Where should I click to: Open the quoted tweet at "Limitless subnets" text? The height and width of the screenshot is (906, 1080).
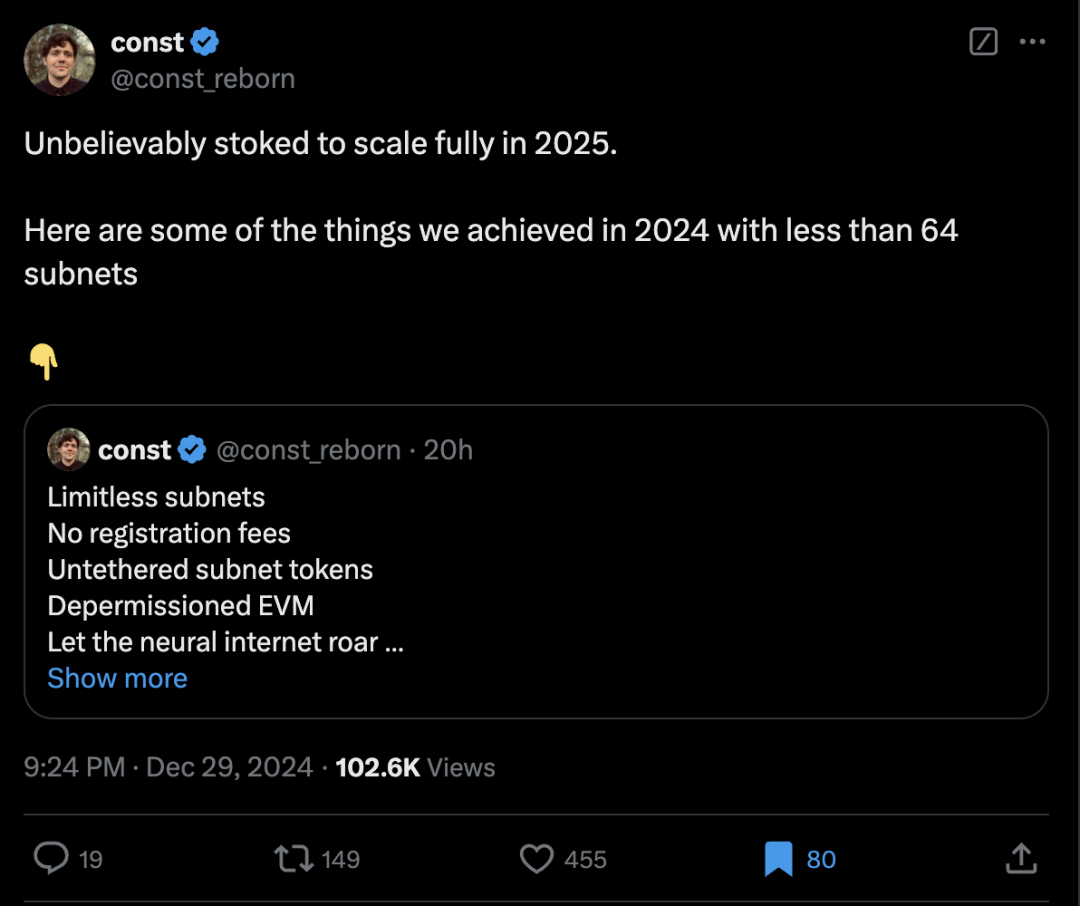point(156,497)
